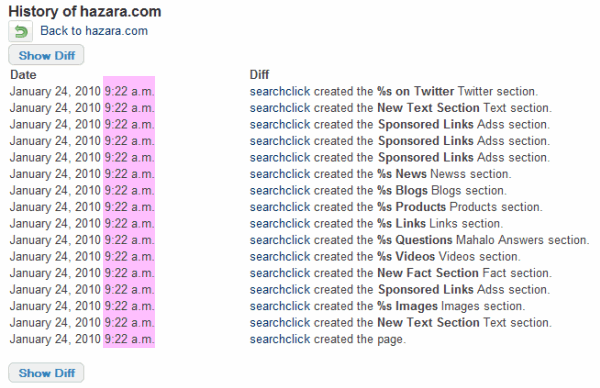Open searchclick link in %s Questions row
The image size is (600, 388).
(280, 240)
